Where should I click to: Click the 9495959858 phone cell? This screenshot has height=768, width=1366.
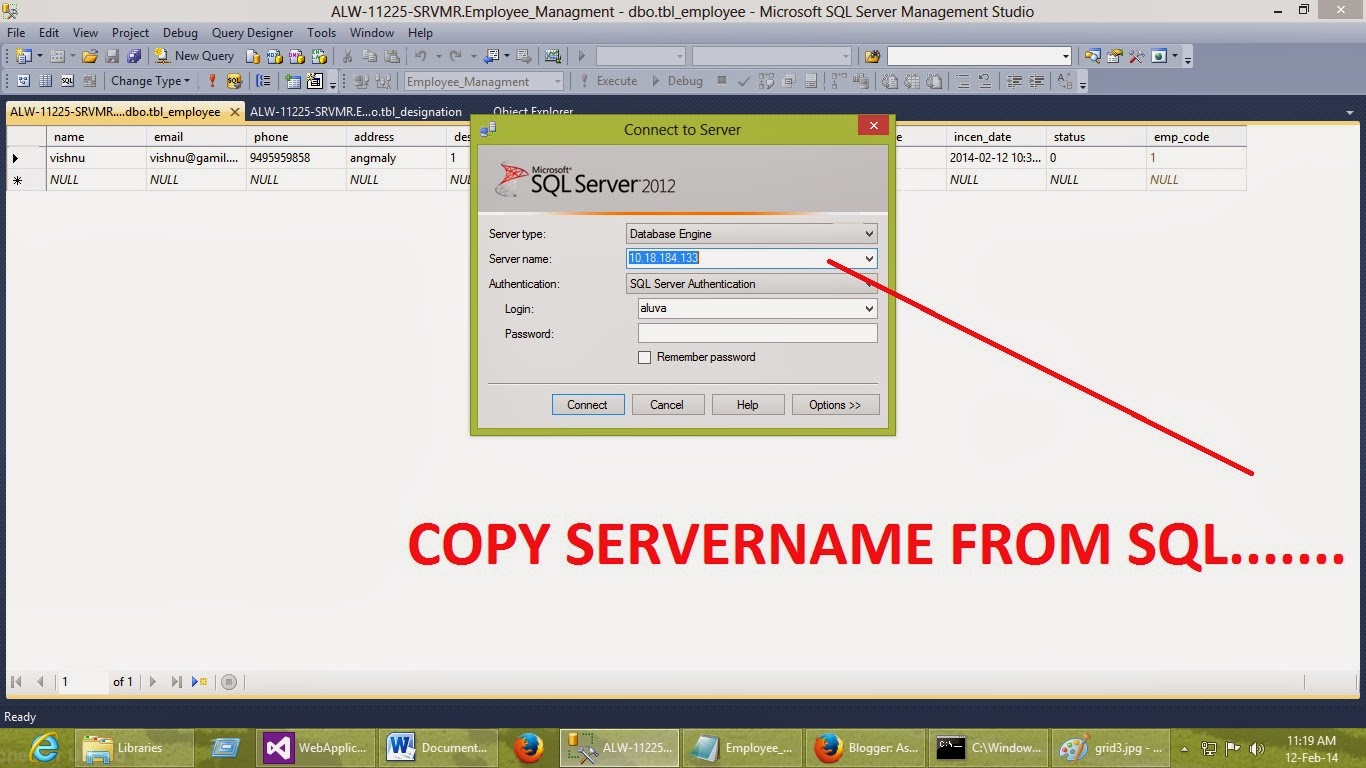click(x=296, y=158)
